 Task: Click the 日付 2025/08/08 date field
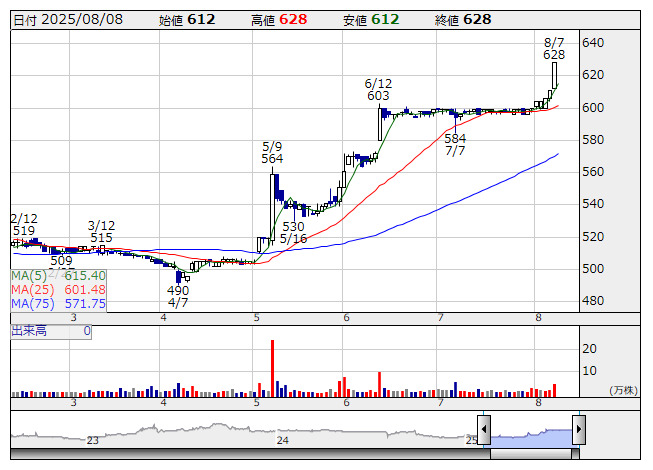(x=68, y=20)
